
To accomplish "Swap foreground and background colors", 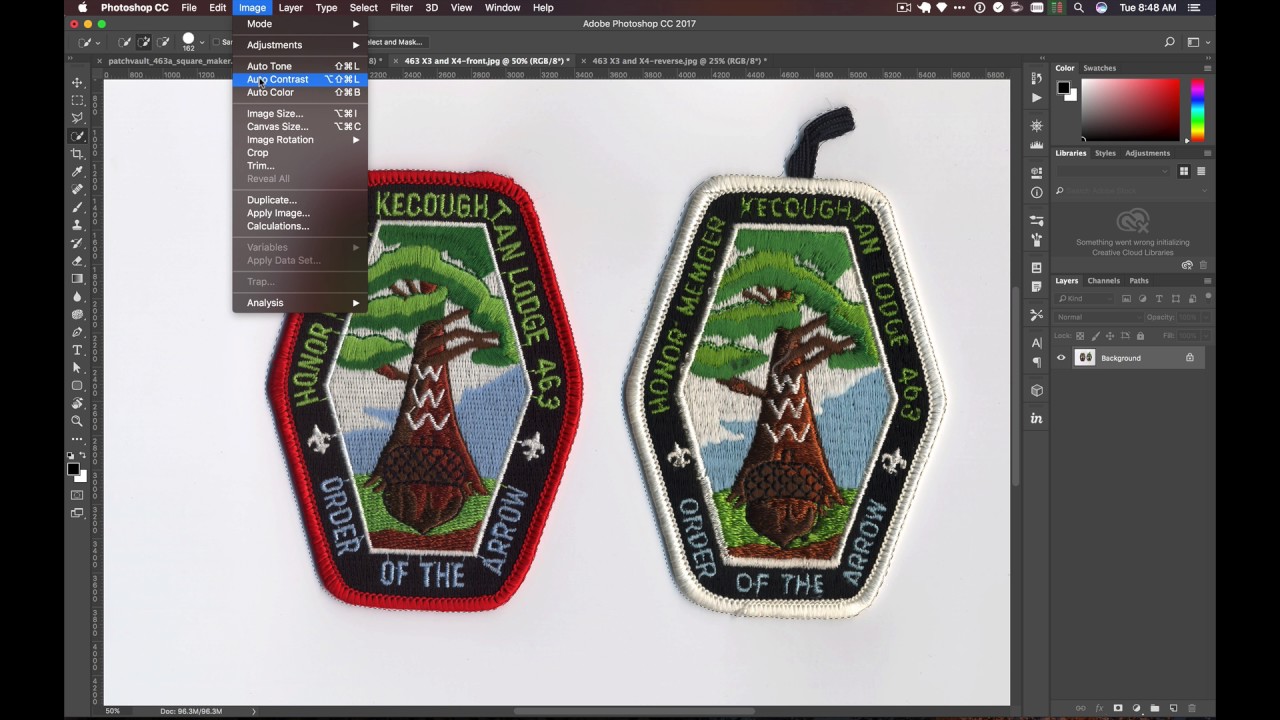I will tap(84, 457).
